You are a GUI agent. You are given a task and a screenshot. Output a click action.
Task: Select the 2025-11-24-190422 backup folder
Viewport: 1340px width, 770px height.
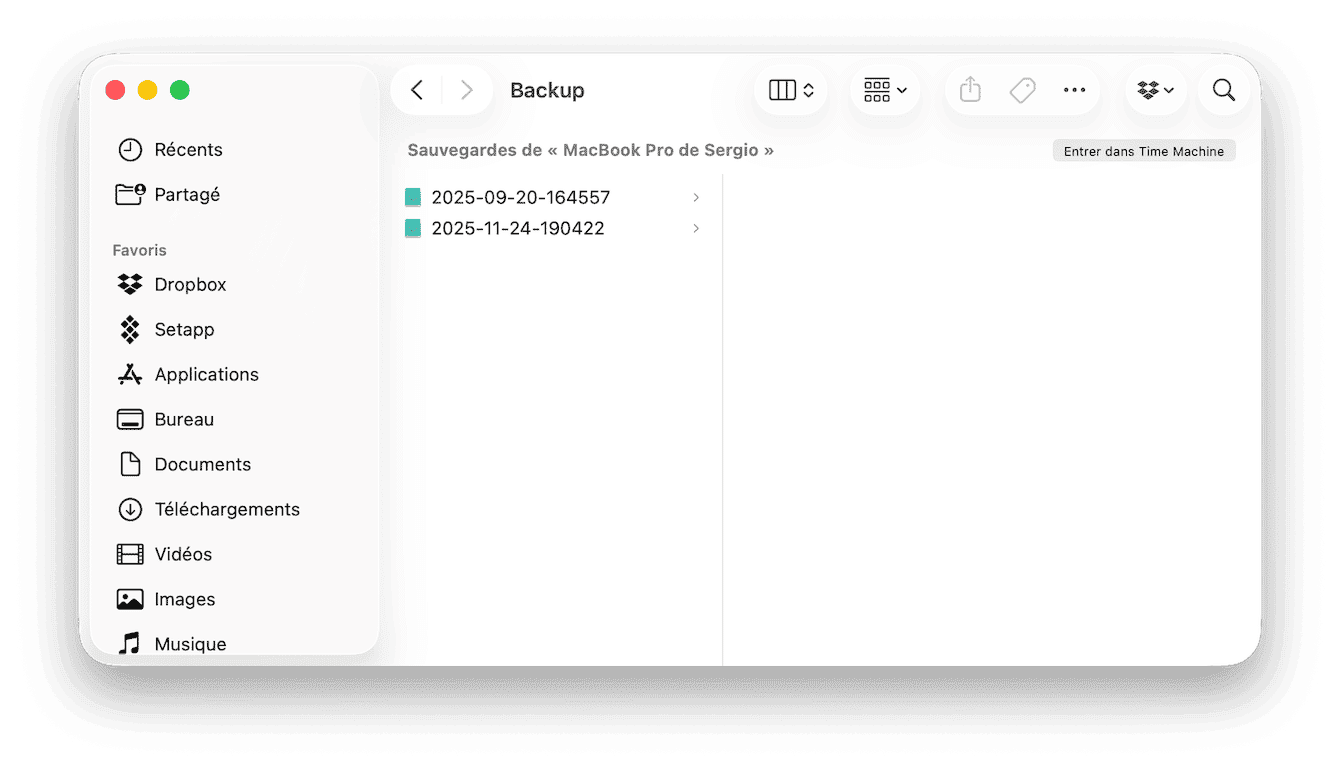(x=517, y=229)
